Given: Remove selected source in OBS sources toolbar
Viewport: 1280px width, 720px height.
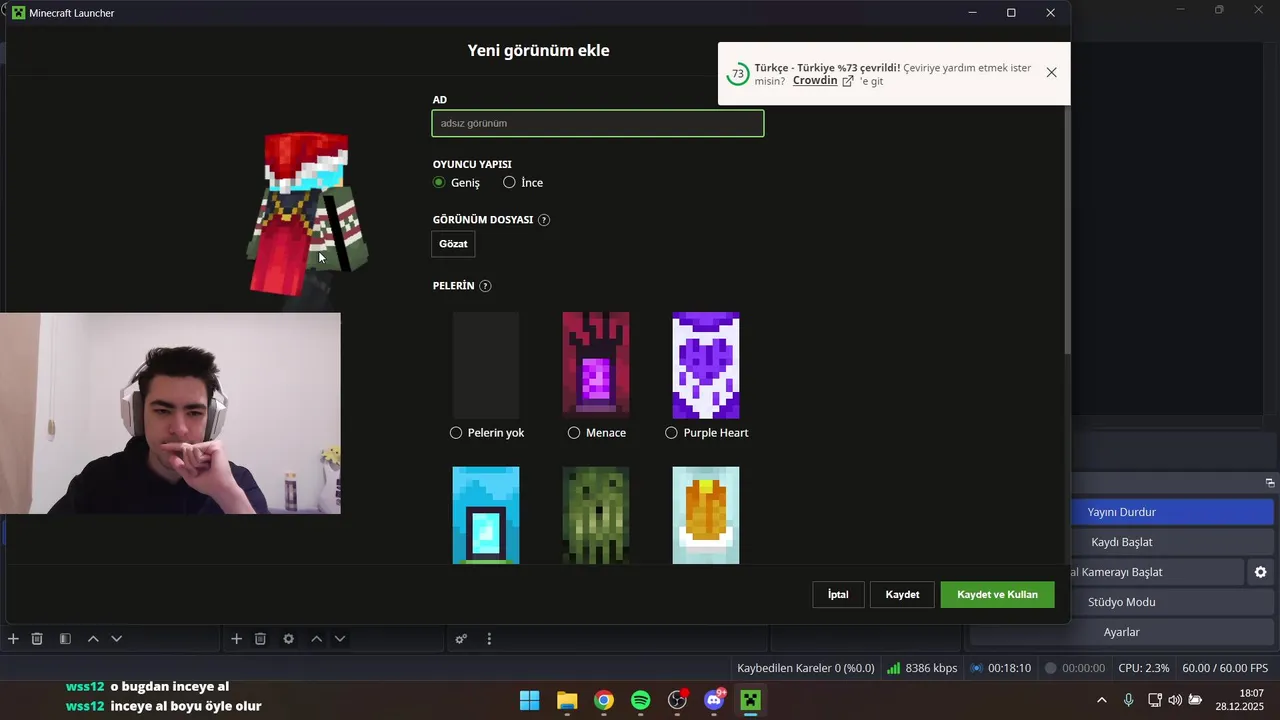Looking at the screenshot, I should pyautogui.click(x=260, y=639).
